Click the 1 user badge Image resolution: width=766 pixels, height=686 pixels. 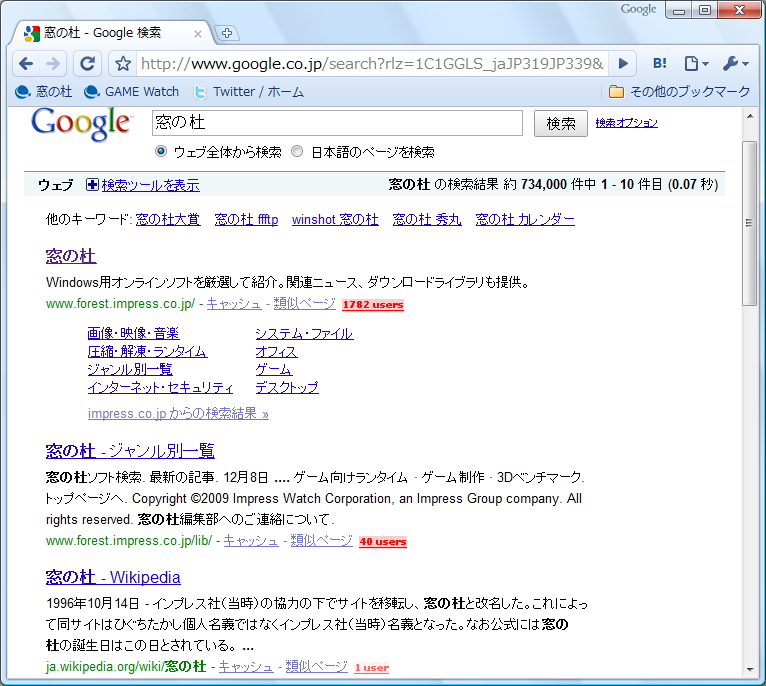tap(372, 667)
